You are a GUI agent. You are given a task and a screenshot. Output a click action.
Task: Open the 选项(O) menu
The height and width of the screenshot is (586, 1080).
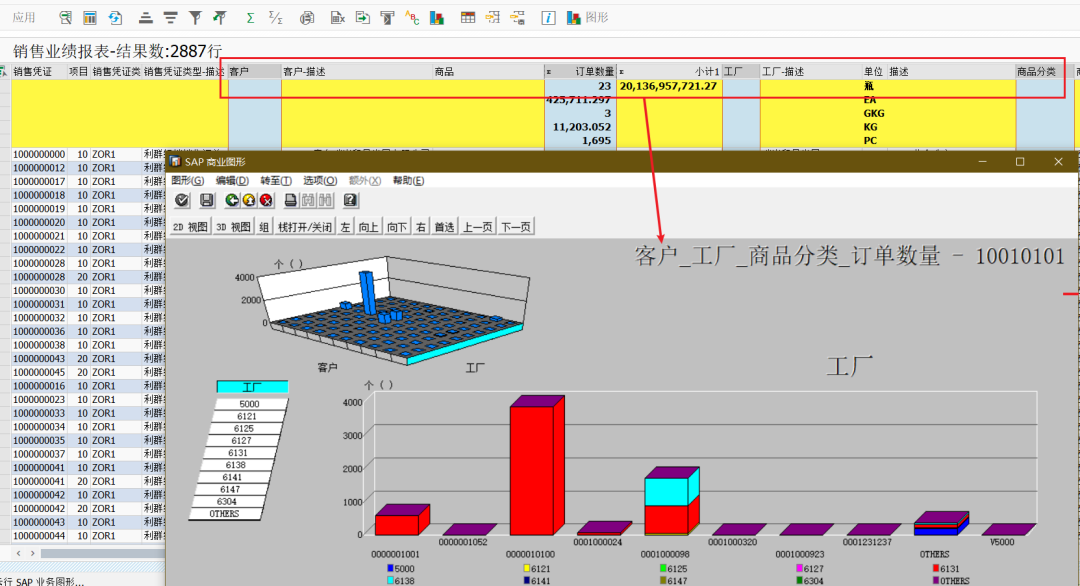pos(320,180)
